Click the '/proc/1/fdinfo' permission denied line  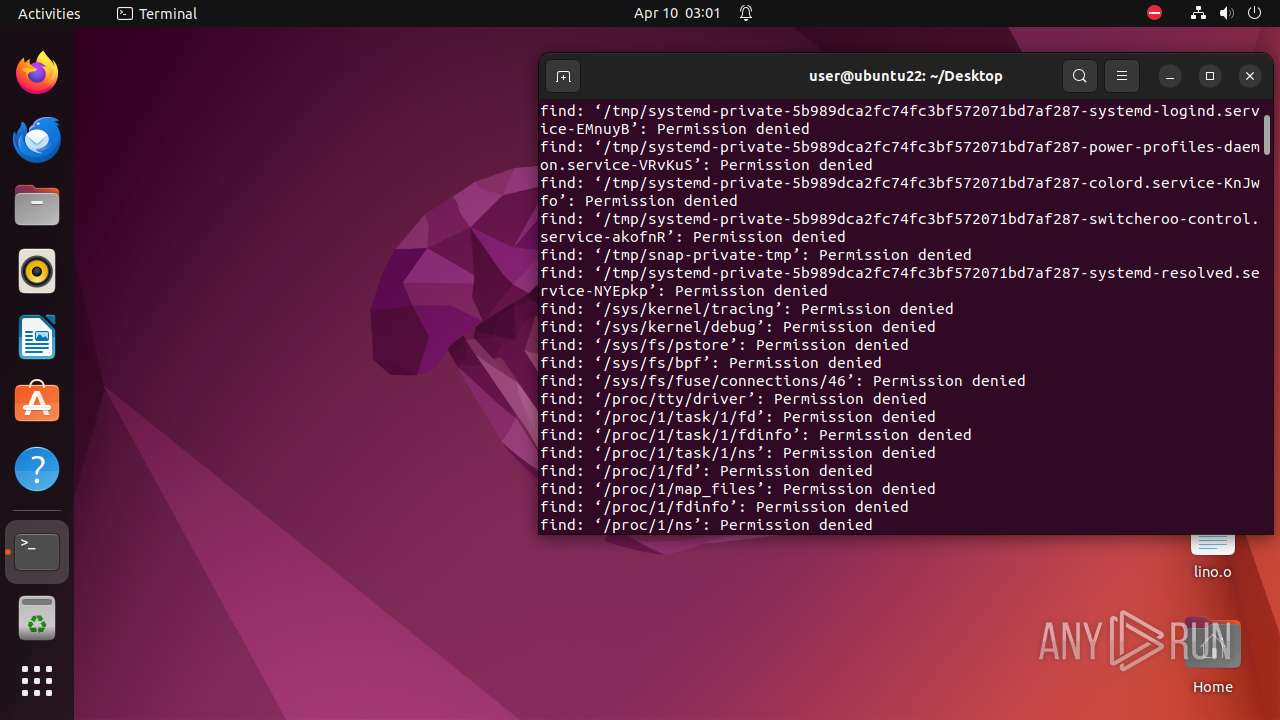pyautogui.click(x=724, y=507)
